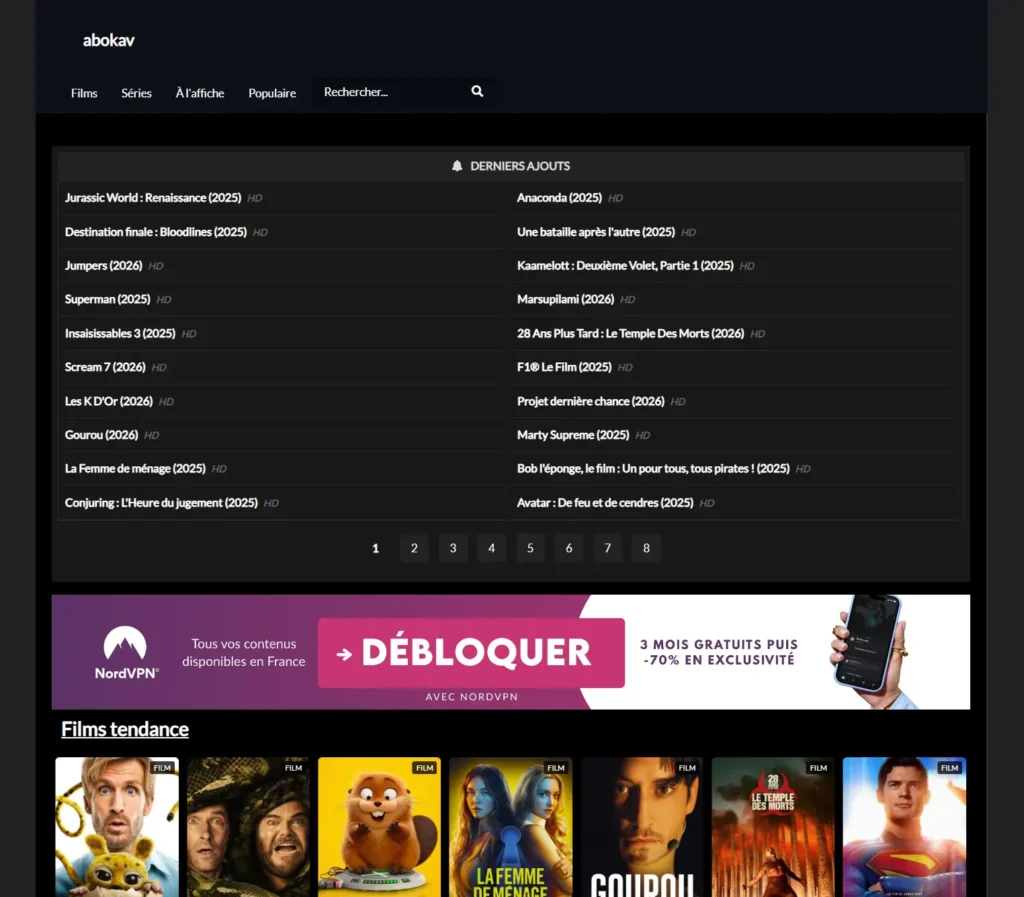
Task: Open the Films menu item
Action: click(x=84, y=93)
